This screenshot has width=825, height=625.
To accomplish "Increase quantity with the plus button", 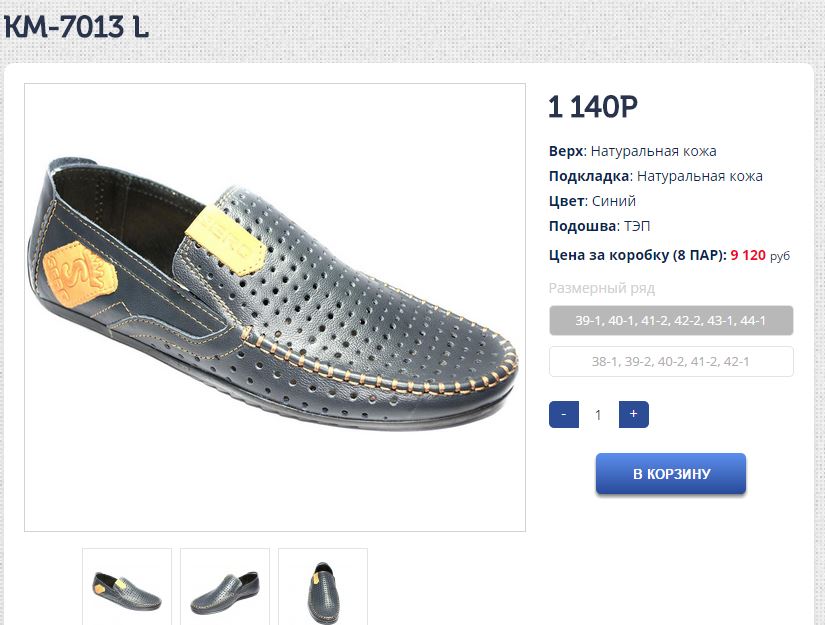I will (x=633, y=414).
